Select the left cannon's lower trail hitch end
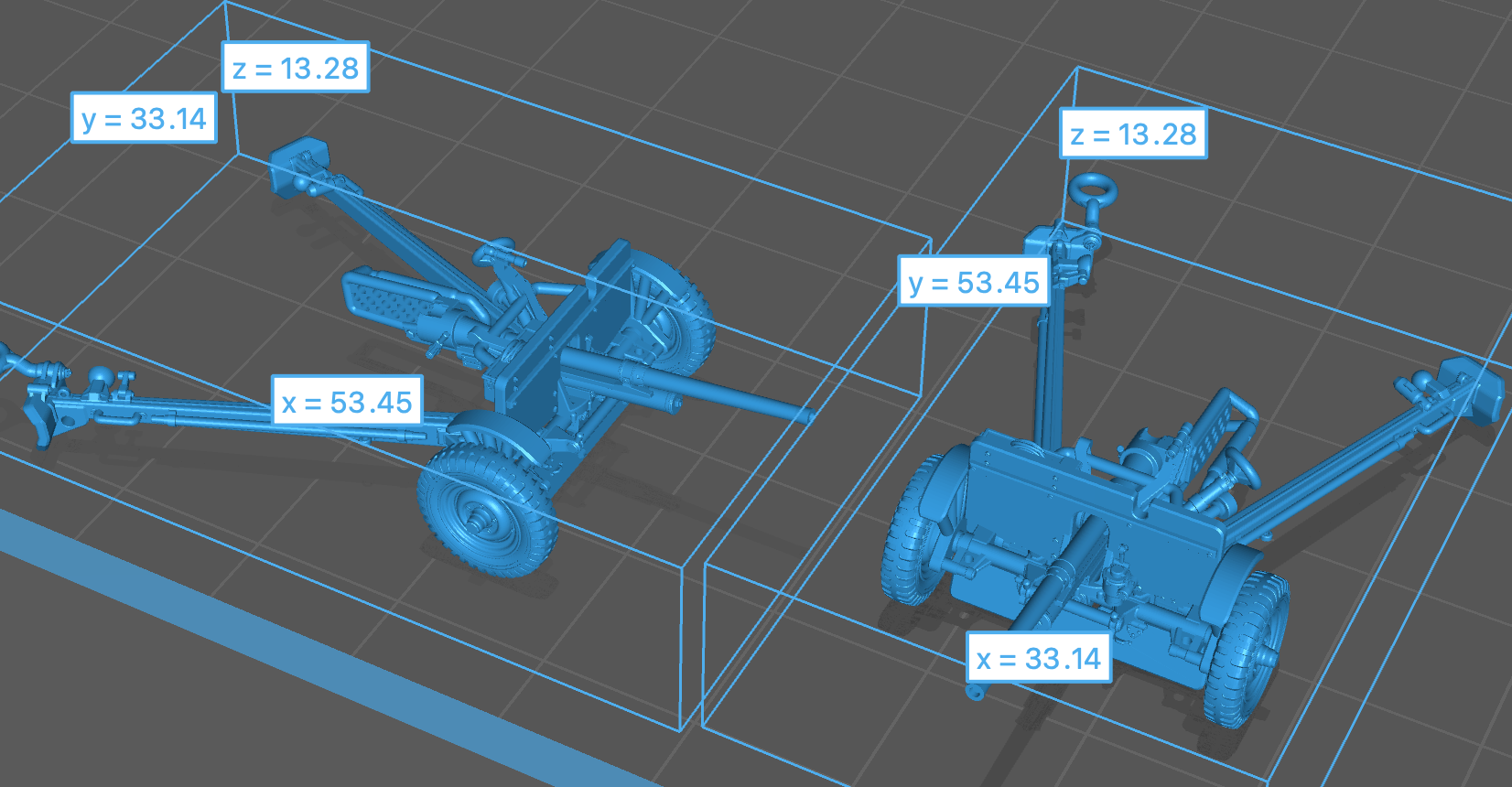This screenshot has width=1512, height=787. coord(41,414)
